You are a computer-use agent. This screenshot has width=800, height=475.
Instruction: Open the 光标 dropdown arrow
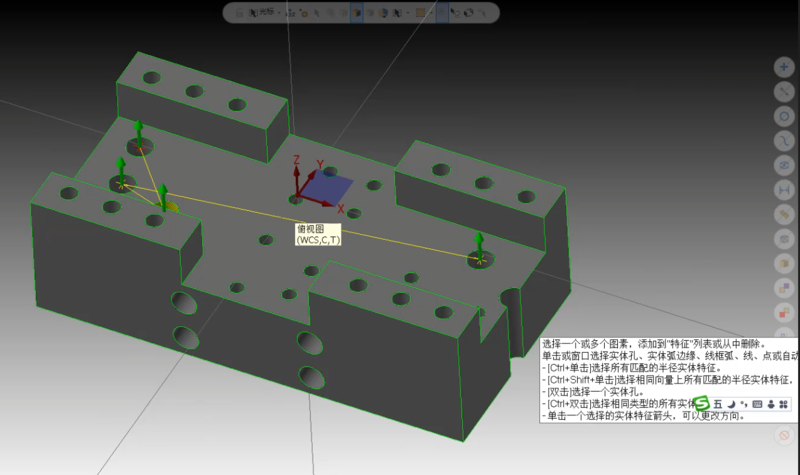(x=279, y=13)
